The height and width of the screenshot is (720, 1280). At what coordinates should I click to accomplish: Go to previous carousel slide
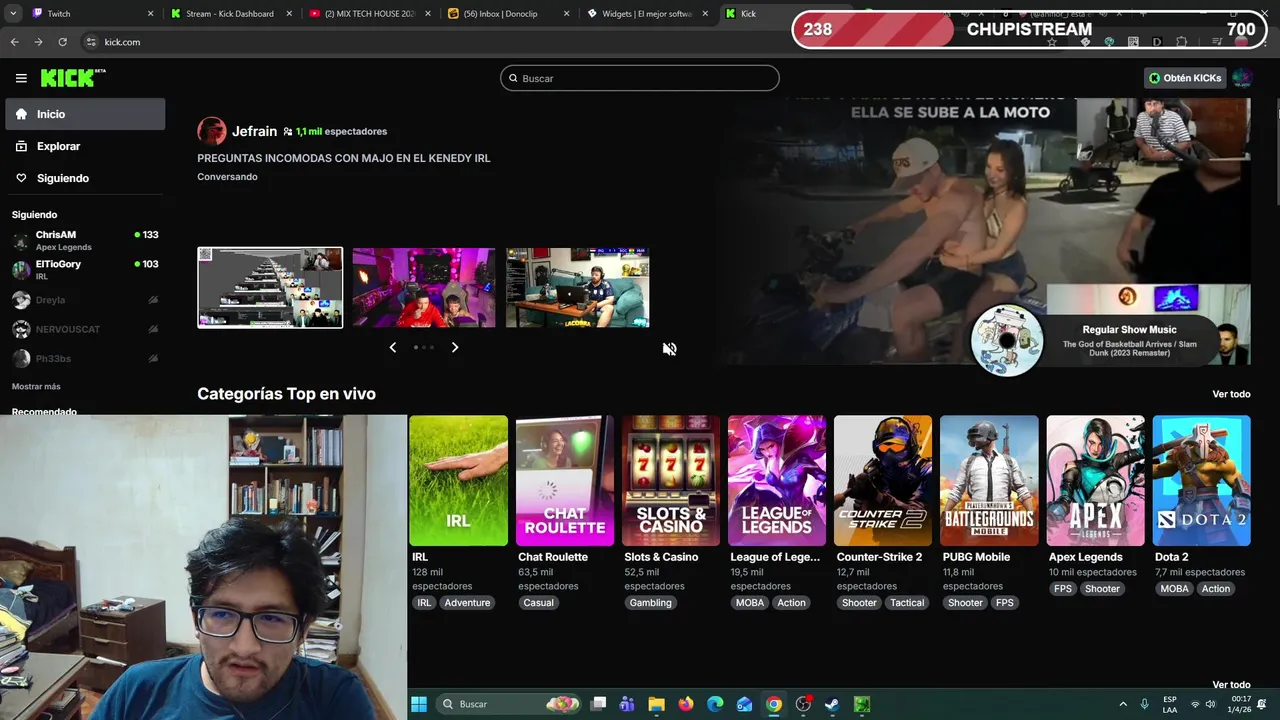pyautogui.click(x=392, y=347)
